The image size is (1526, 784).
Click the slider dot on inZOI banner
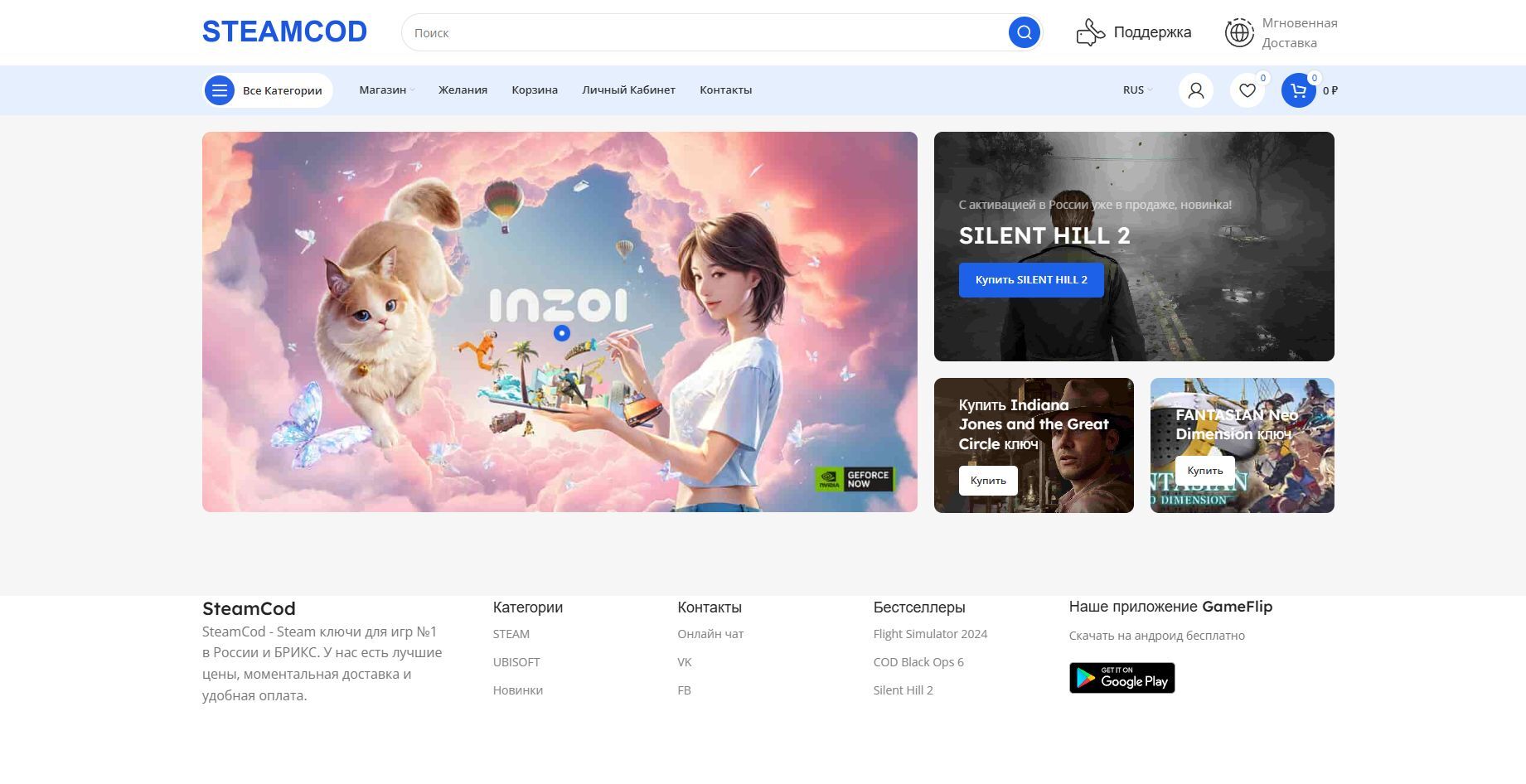(x=562, y=333)
